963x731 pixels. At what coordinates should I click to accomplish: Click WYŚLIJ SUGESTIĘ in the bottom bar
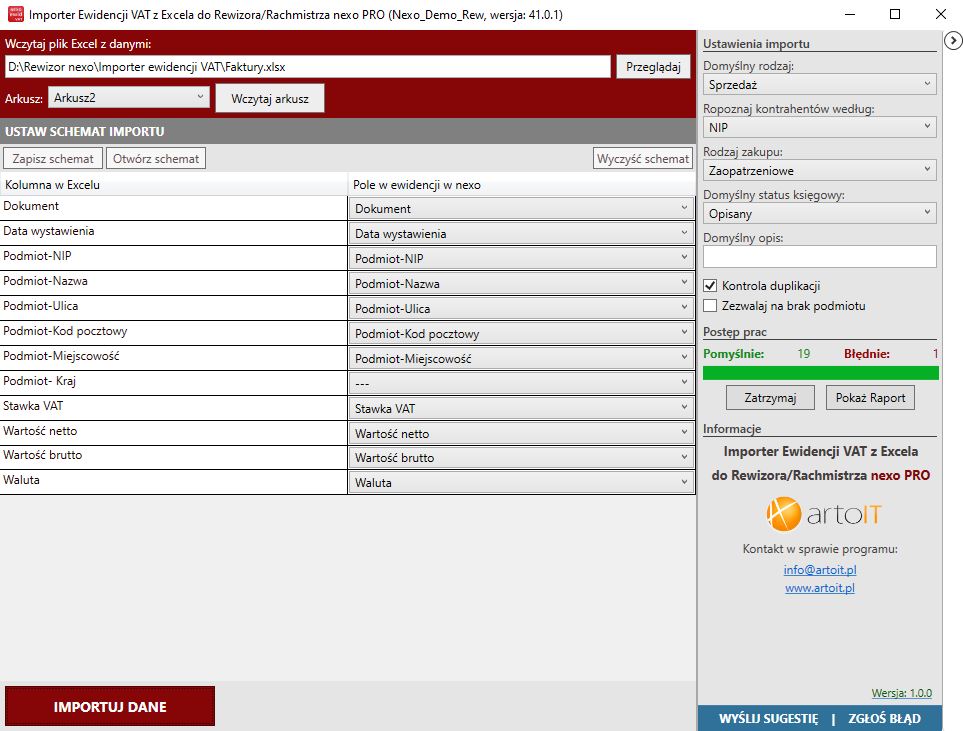click(768, 718)
